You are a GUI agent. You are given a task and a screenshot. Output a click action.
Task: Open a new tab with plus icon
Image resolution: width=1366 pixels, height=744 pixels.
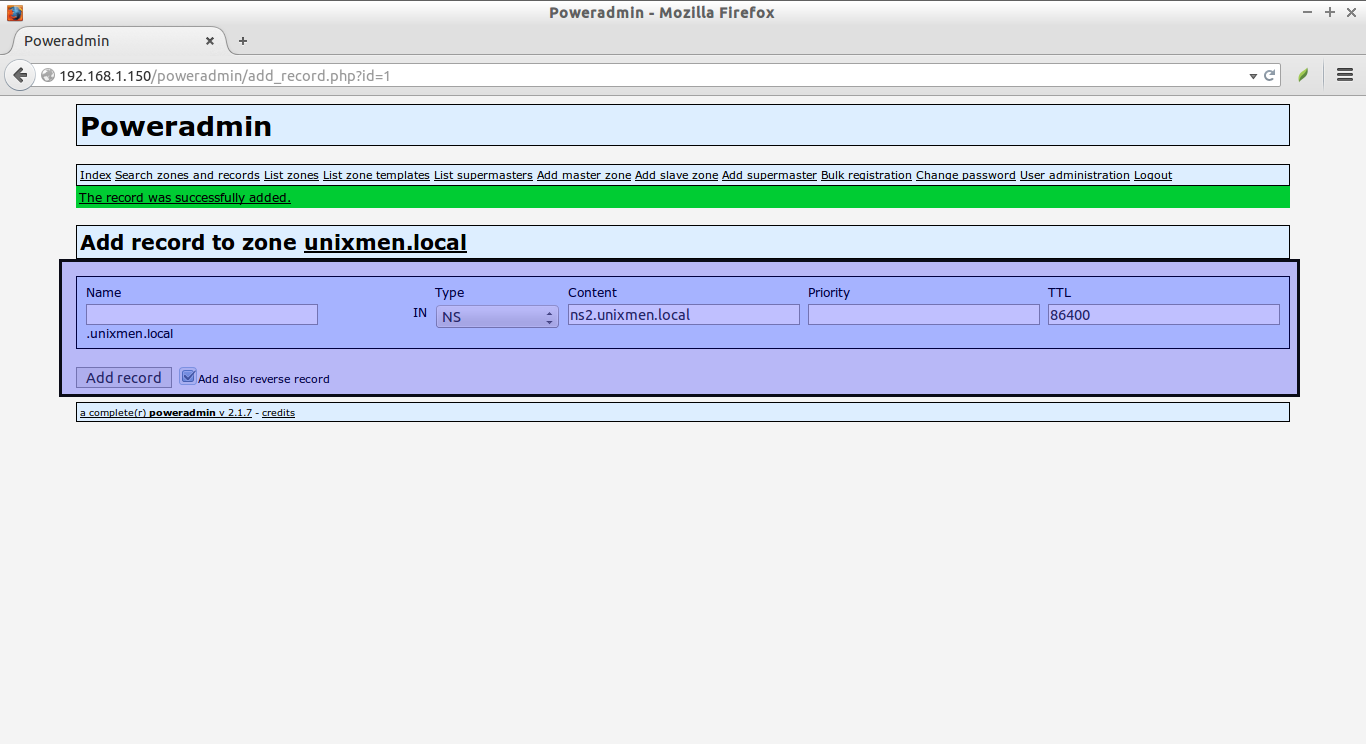[243, 41]
